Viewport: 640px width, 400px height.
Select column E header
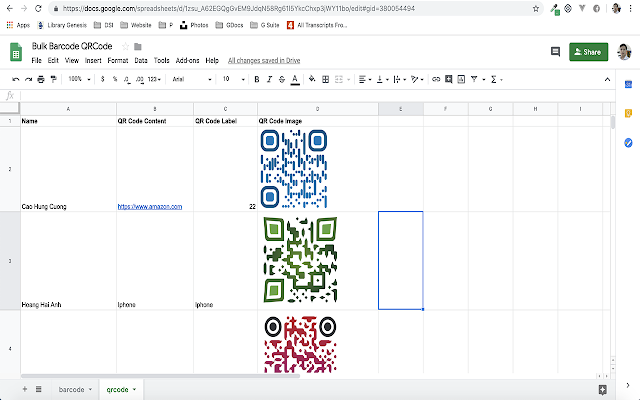click(400, 109)
